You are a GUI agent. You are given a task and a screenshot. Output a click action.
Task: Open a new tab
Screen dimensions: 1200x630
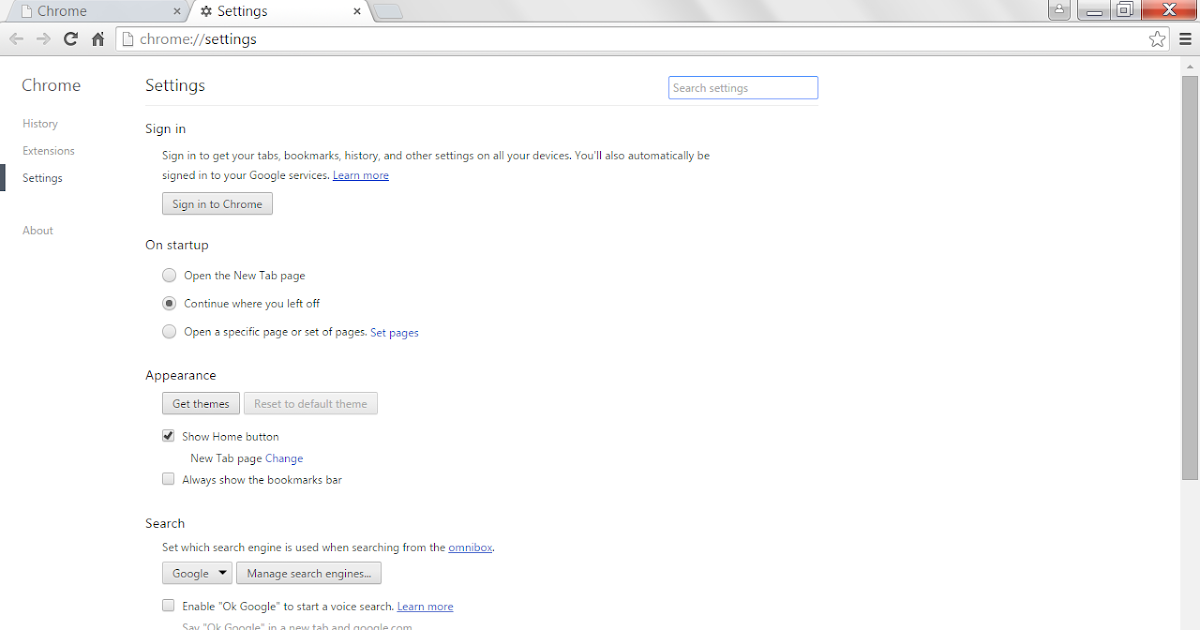388,11
